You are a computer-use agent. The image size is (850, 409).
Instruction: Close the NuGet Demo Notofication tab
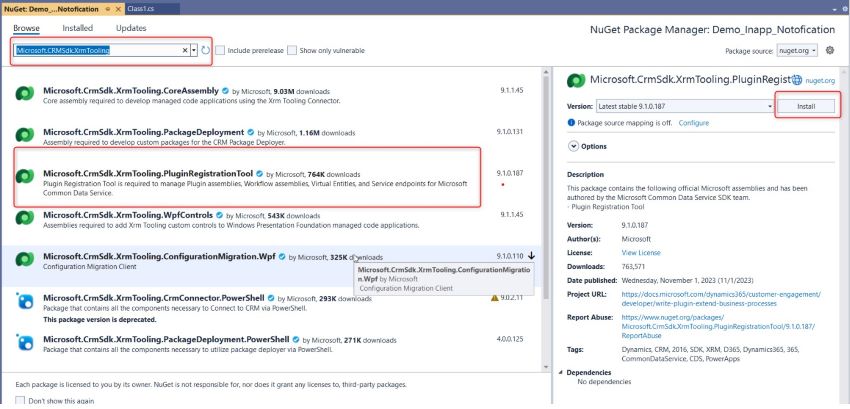(x=118, y=9)
